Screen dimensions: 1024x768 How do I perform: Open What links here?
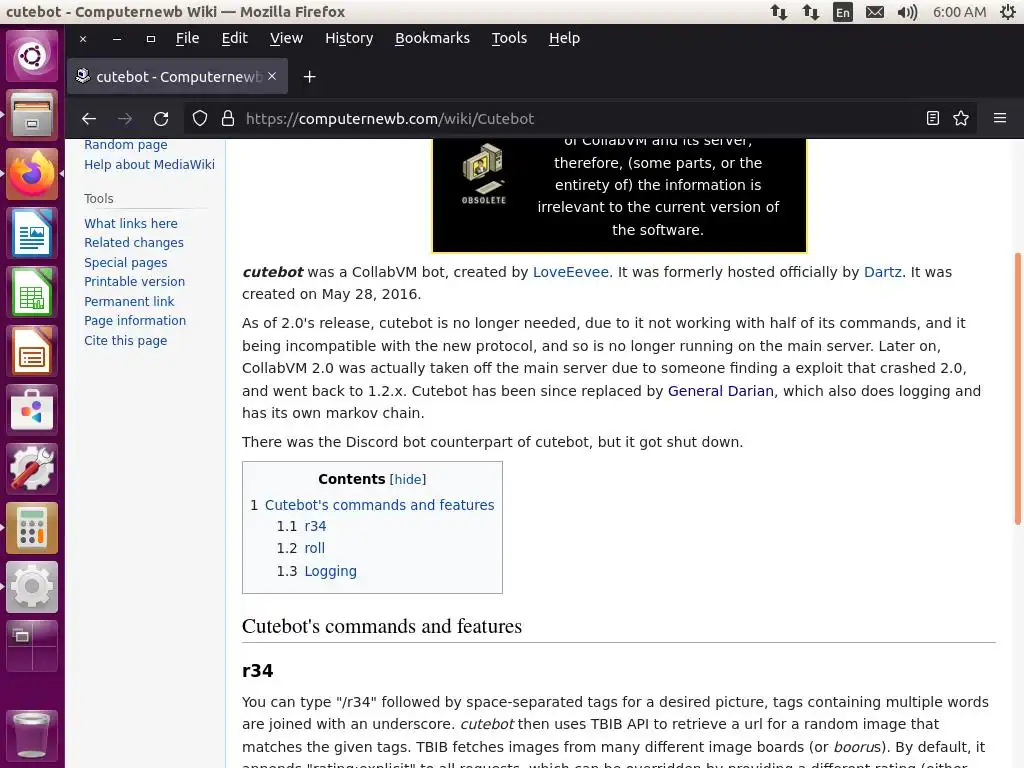131,223
